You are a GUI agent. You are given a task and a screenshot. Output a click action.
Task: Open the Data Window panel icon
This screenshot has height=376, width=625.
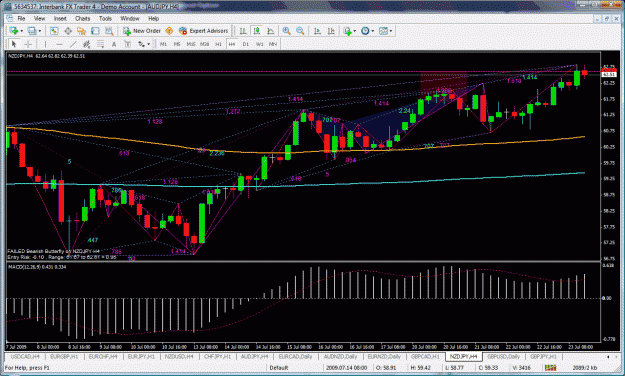pyautogui.click(x=68, y=31)
